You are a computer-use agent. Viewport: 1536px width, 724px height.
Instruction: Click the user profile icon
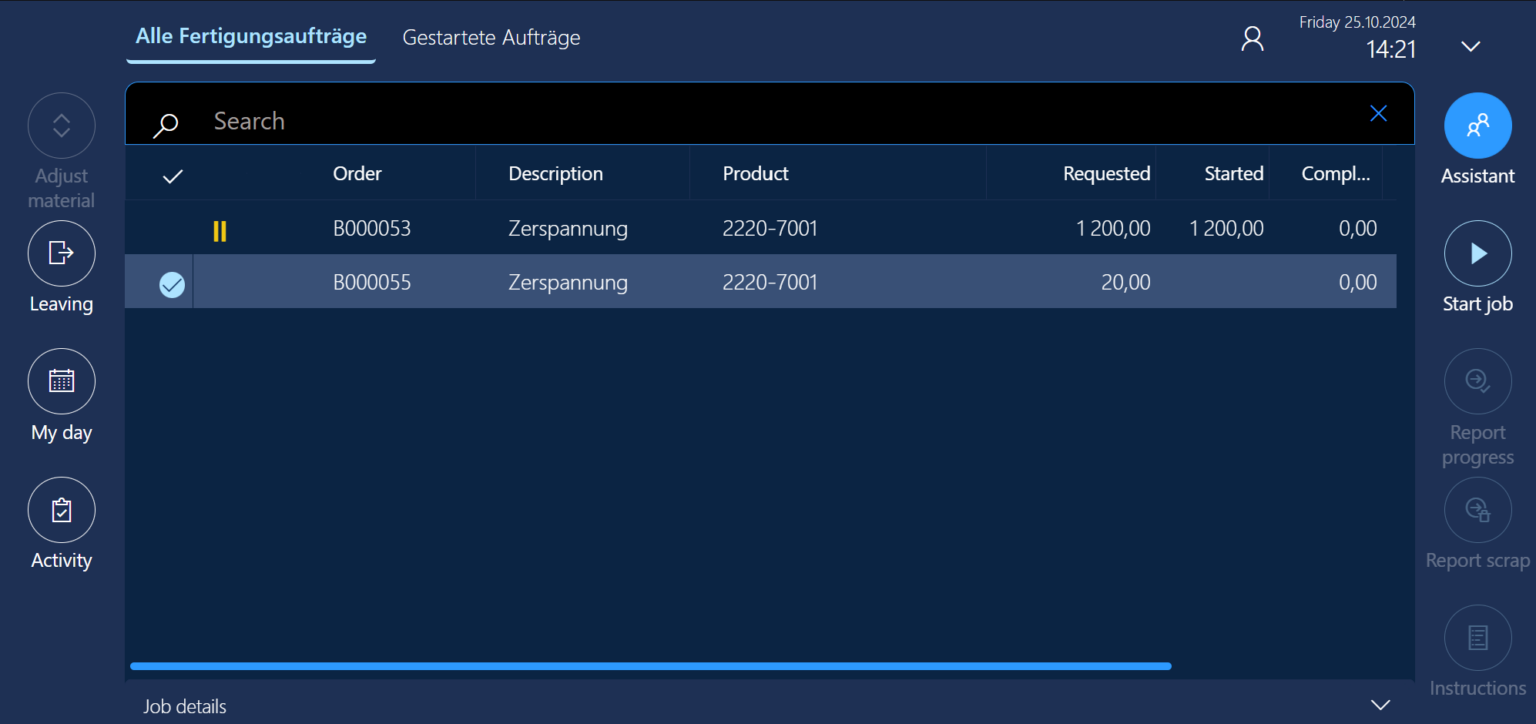1252,37
